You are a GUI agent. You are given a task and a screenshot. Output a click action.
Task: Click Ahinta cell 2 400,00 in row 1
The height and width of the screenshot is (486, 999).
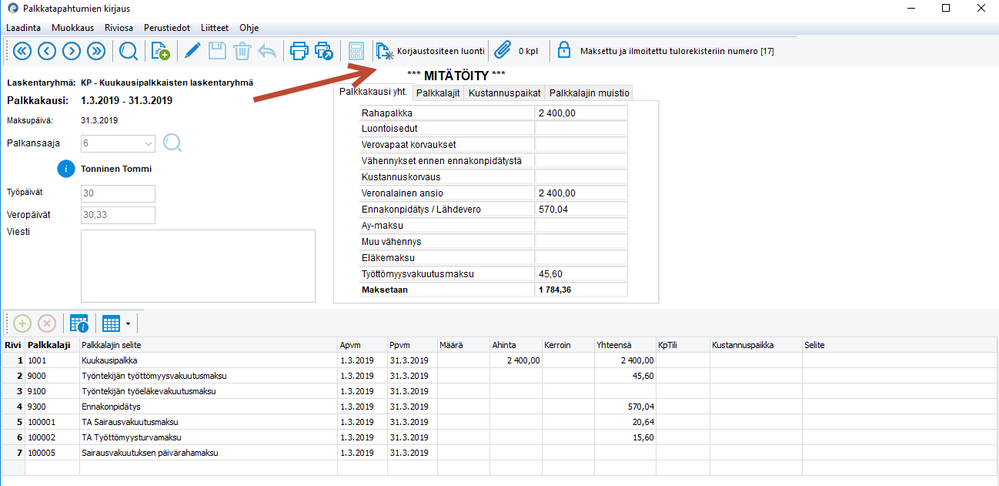(516, 360)
